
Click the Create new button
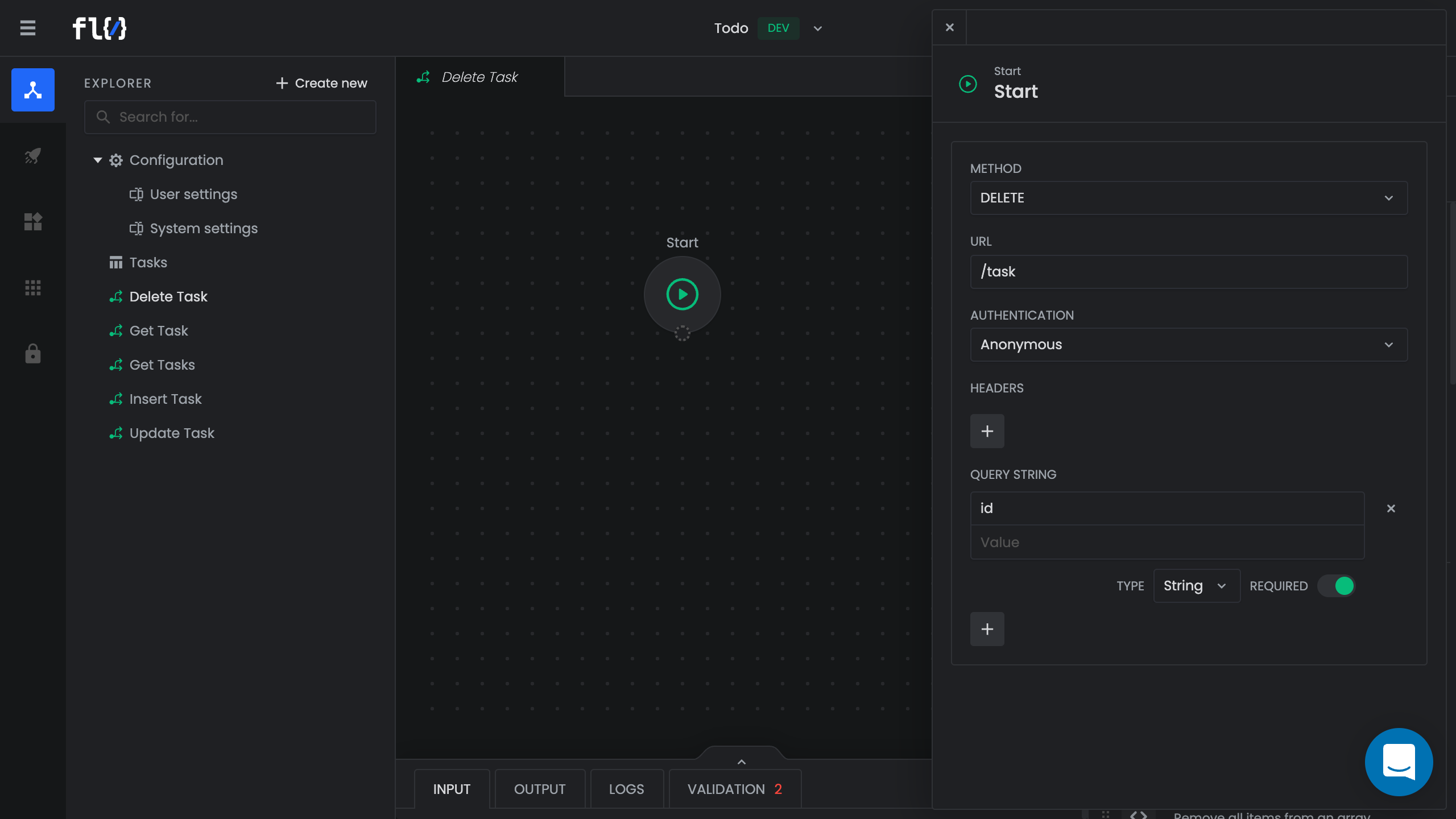click(321, 83)
